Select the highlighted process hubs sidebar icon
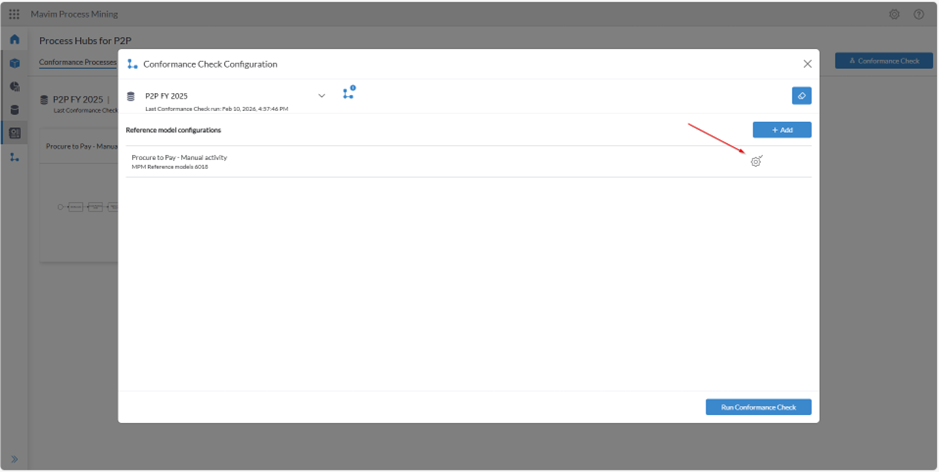This screenshot has height=472, width=939. (x=14, y=133)
